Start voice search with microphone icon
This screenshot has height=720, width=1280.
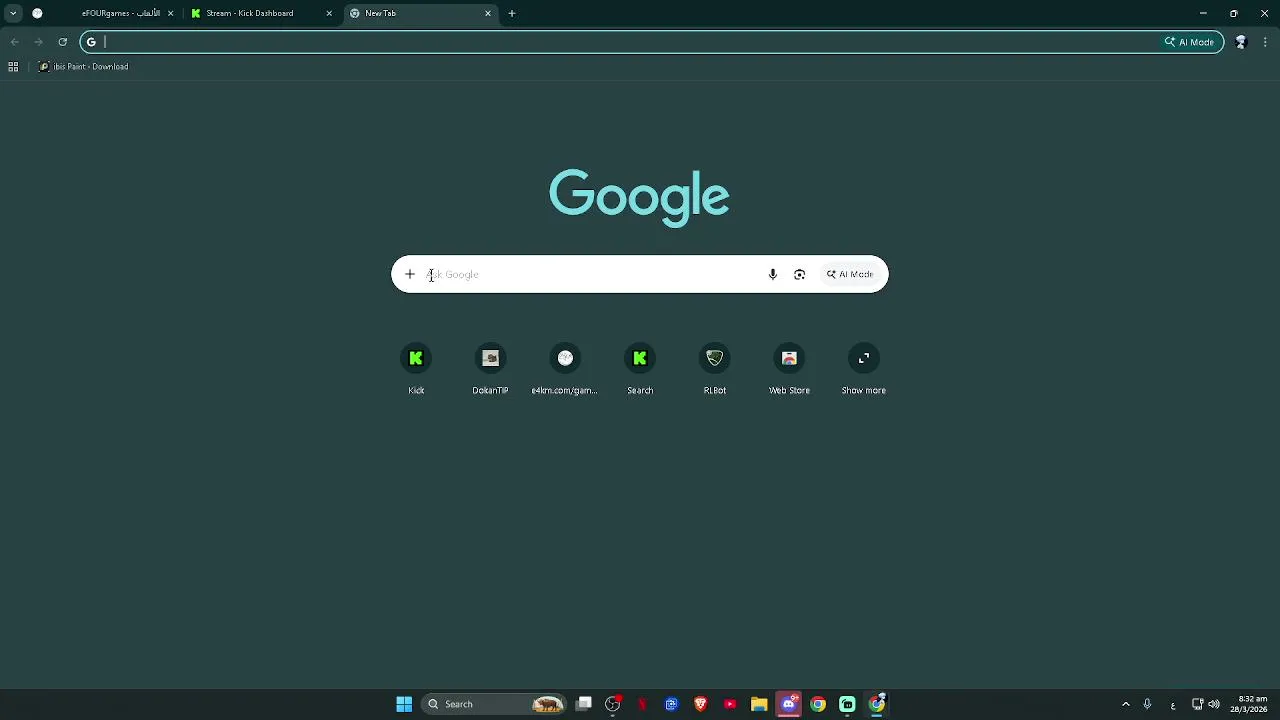[772, 274]
